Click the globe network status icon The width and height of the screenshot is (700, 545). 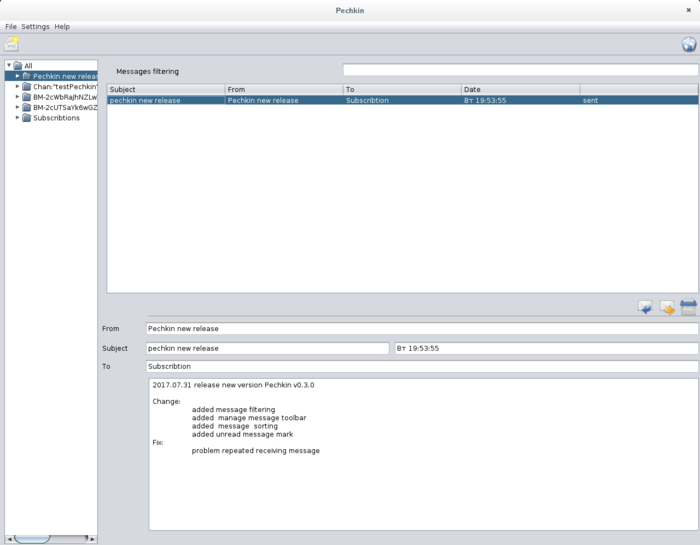tap(689, 44)
